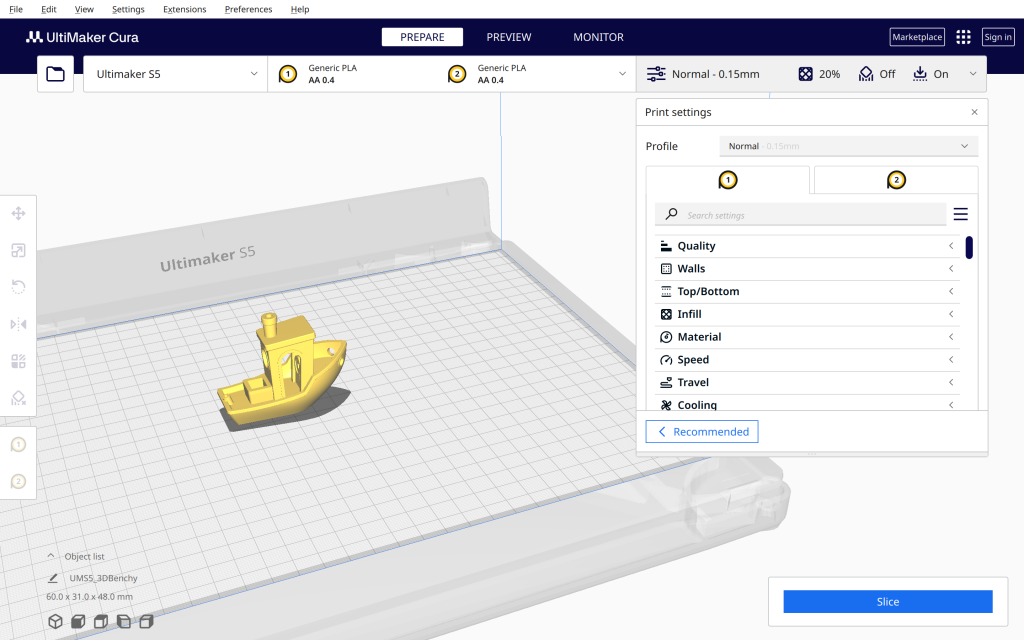The image size is (1024, 640).
Task: Select the Move tool
Action: 18,213
